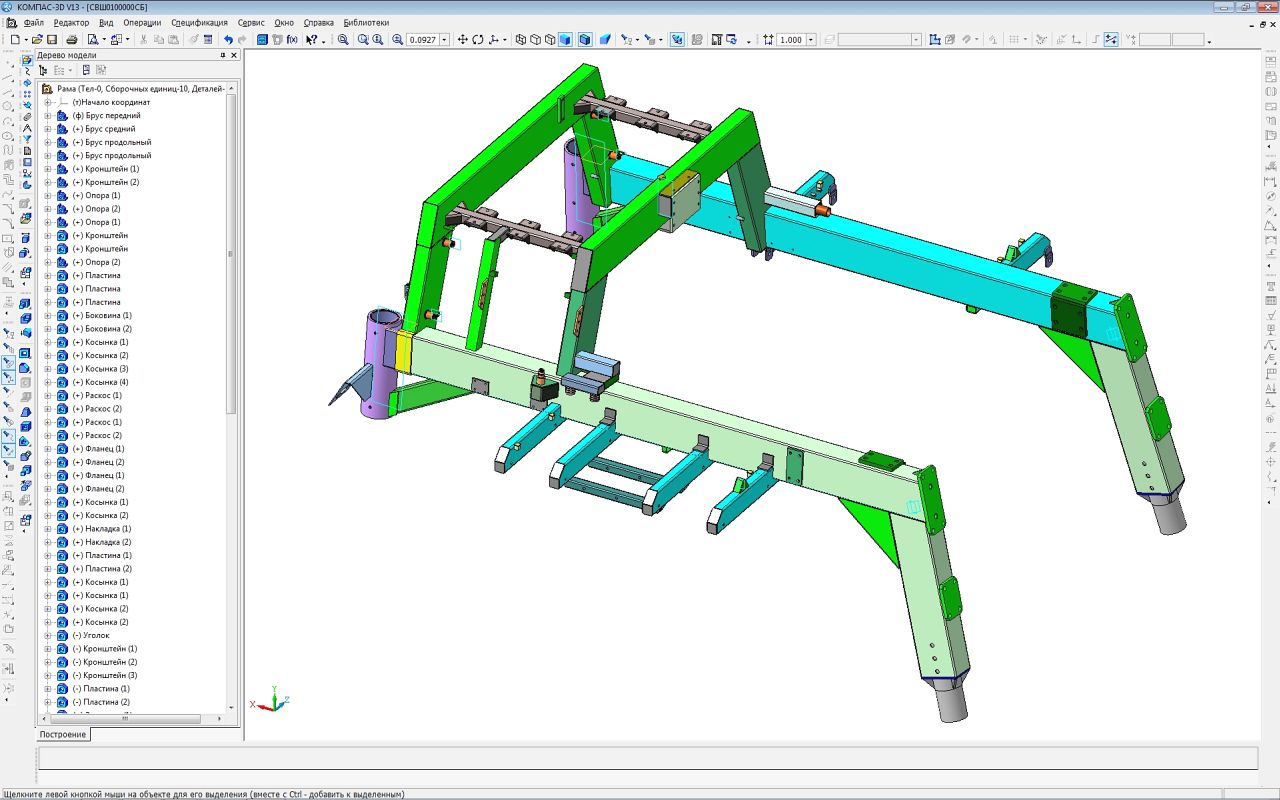Click the Zoom to window magnifier icon
This screenshot has height=800, width=1280.
point(343,40)
